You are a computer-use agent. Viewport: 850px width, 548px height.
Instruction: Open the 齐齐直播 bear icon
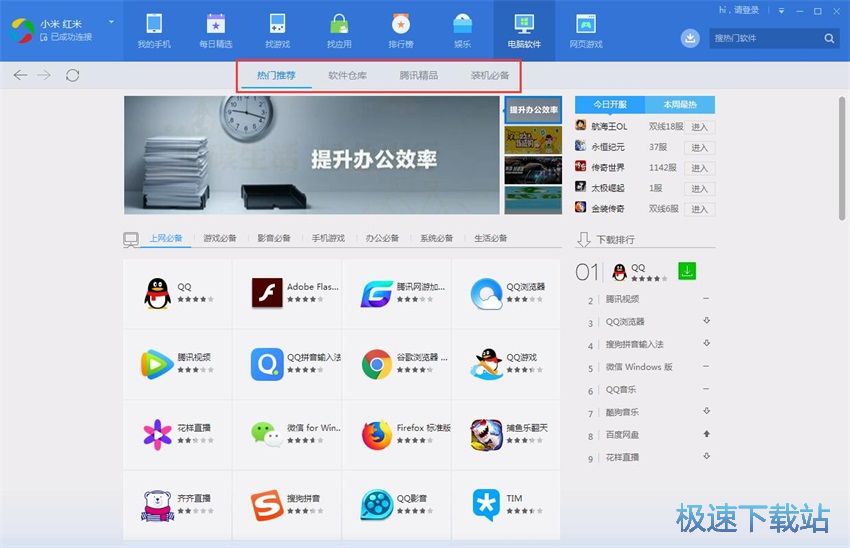[157, 505]
